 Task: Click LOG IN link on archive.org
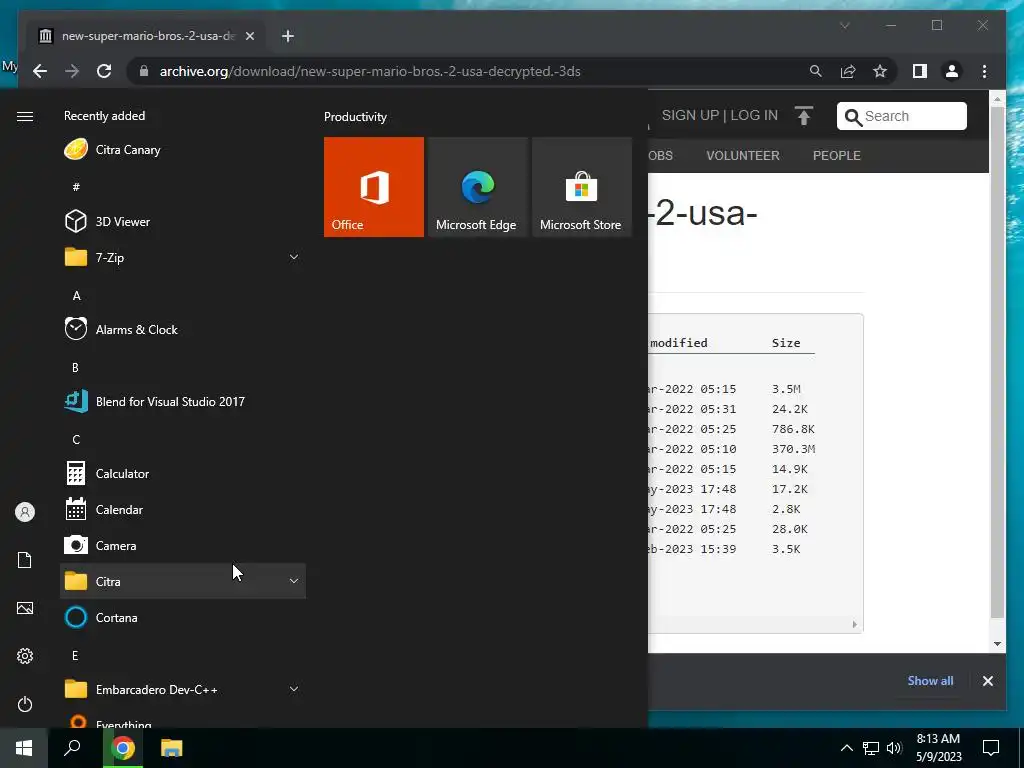(754, 115)
